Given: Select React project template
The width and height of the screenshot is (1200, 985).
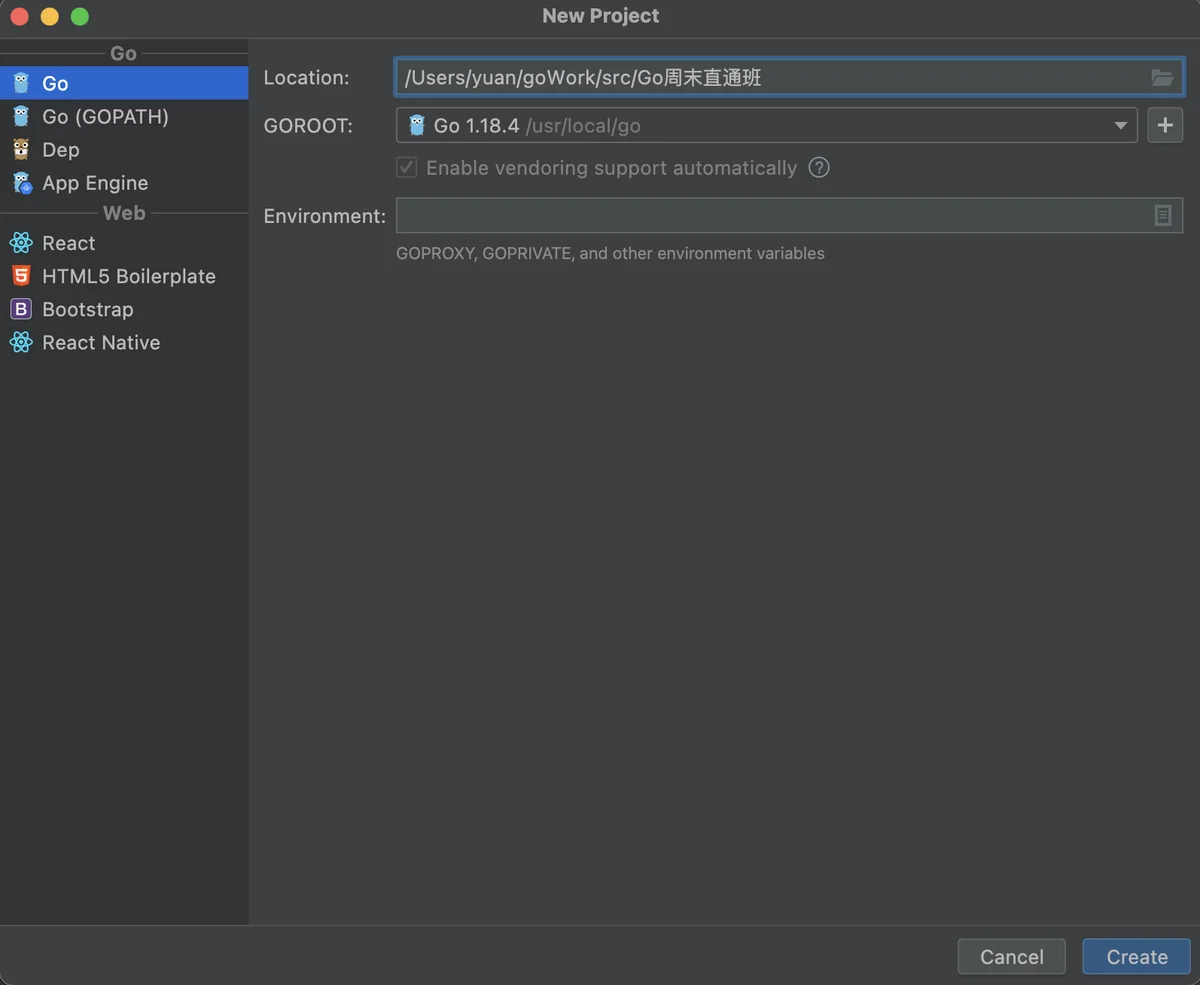Looking at the screenshot, I should [x=124, y=243].
